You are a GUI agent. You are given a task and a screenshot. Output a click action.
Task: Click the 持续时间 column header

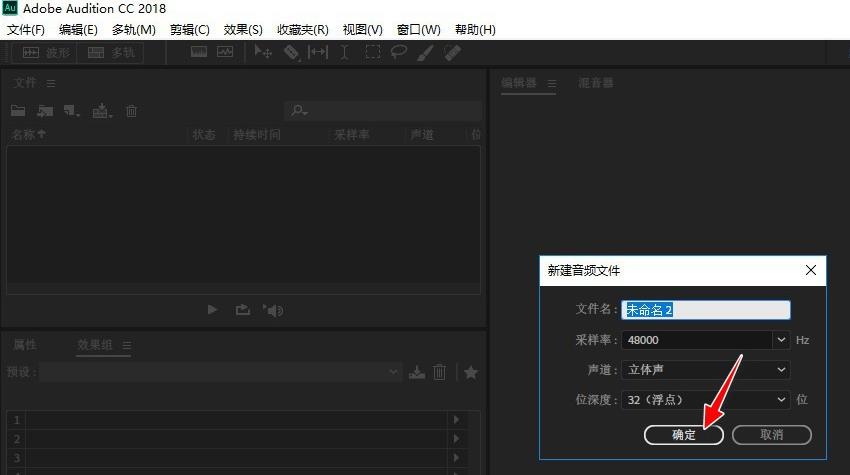click(257, 134)
